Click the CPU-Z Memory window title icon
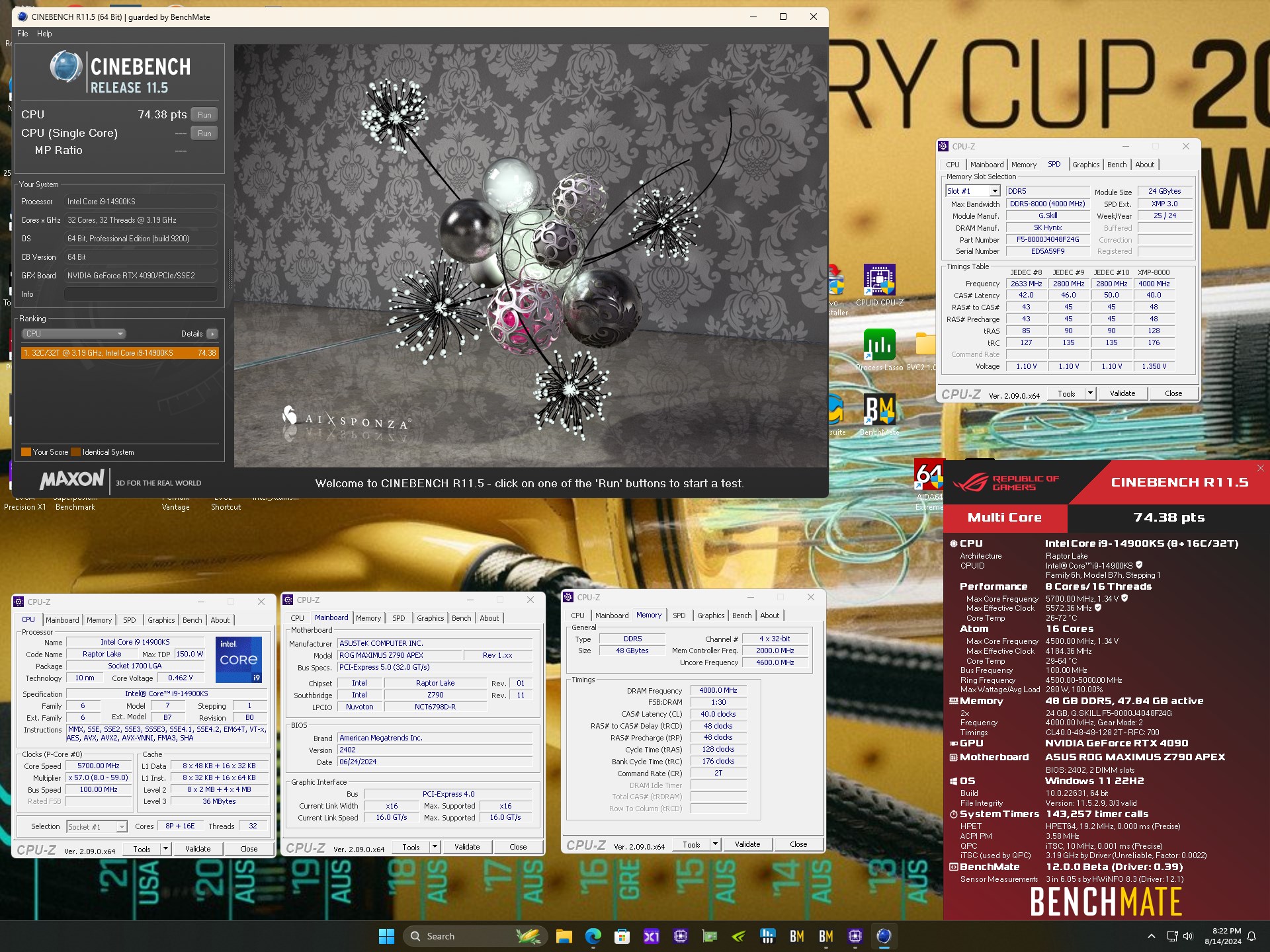Screen dimensions: 1270x952 tap(568, 597)
